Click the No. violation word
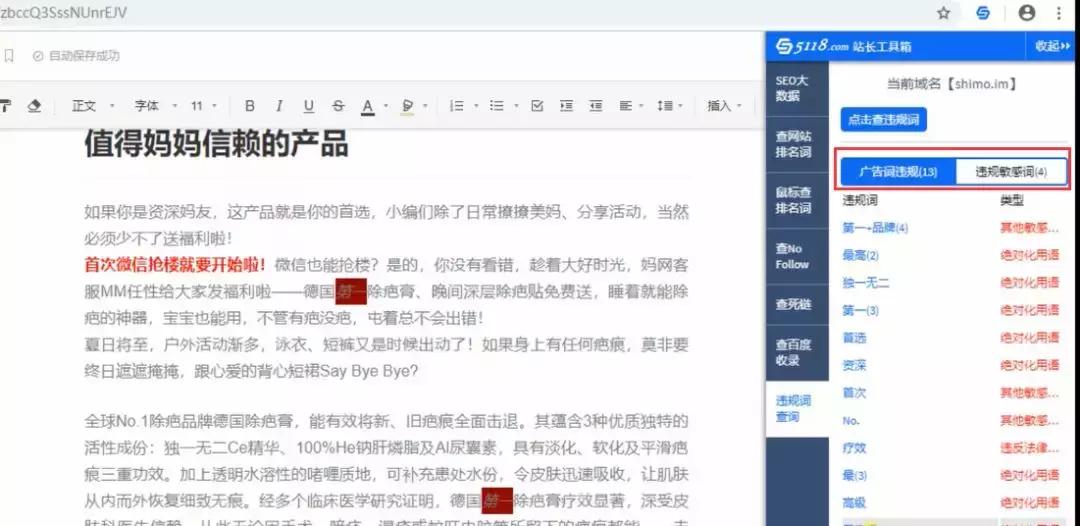 tap(851, 421)
